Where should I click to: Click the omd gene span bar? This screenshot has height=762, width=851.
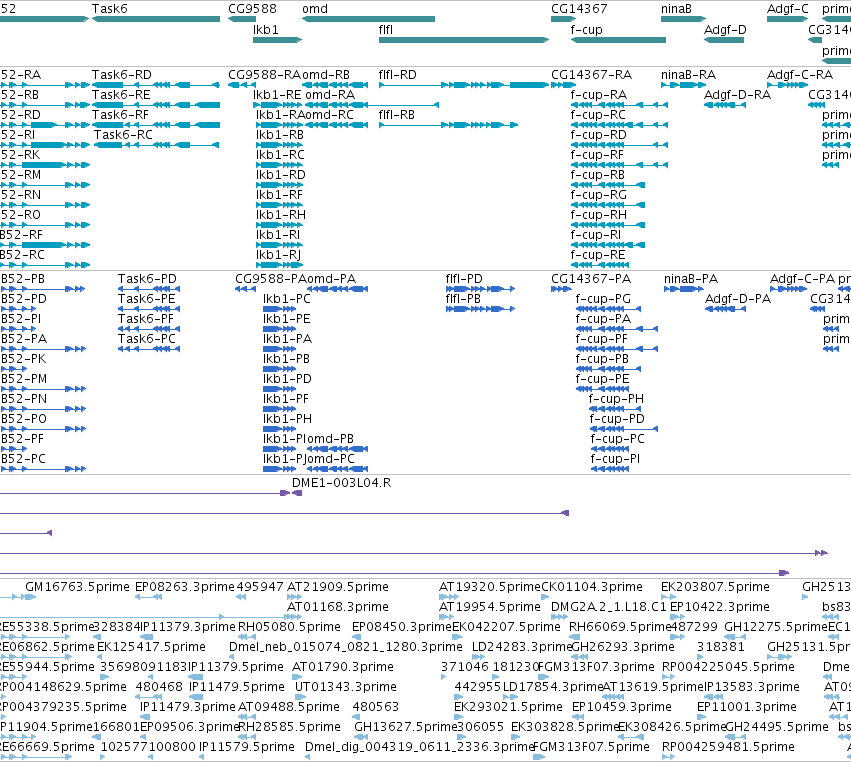click(x=369, y=19)
